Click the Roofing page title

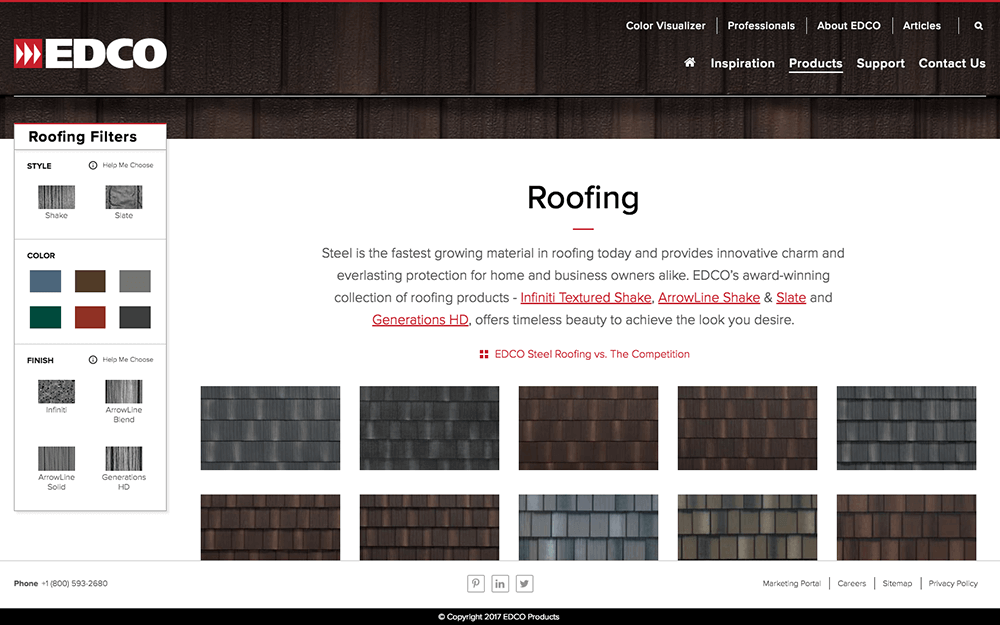[583, 197]
